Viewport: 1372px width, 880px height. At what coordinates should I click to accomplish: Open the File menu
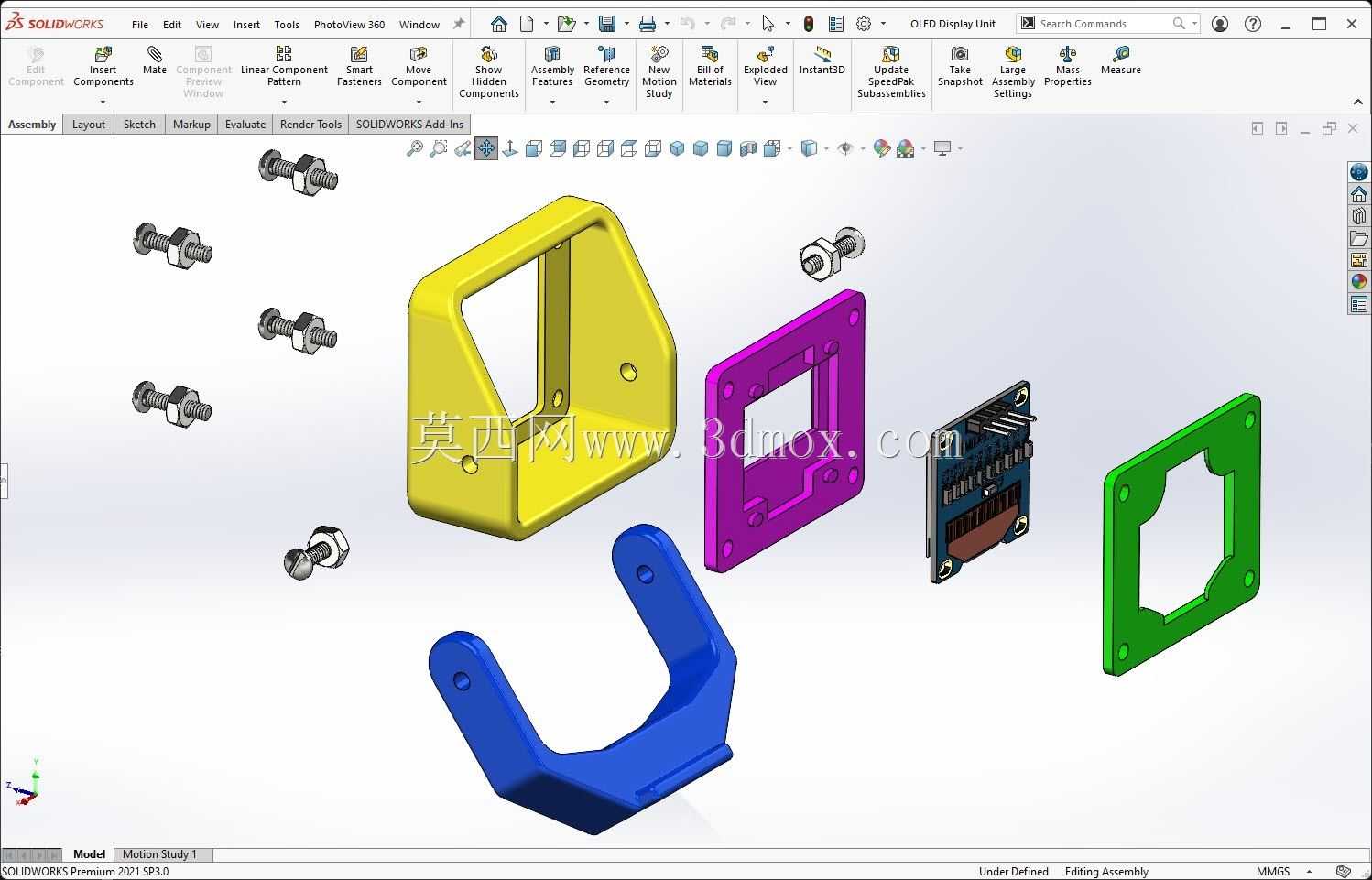point(139,25)
